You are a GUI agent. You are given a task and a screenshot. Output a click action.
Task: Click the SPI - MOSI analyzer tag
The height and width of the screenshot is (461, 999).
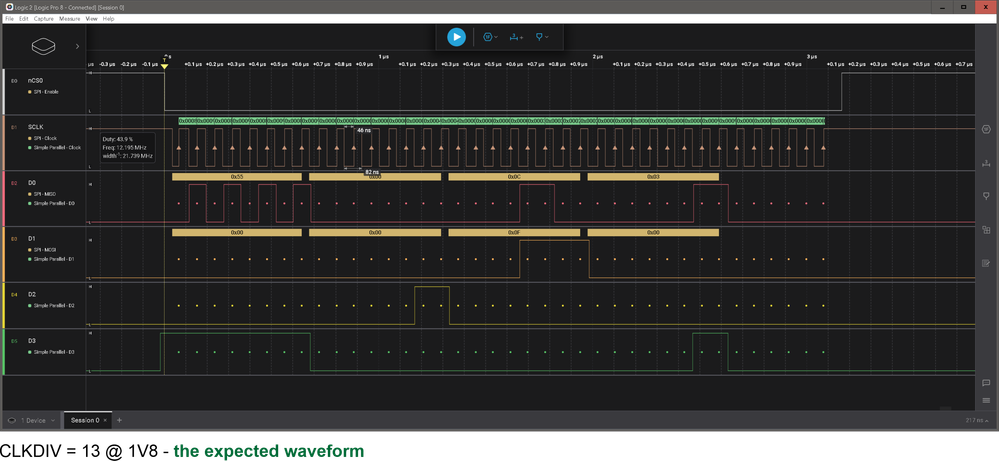click(43, 249)
